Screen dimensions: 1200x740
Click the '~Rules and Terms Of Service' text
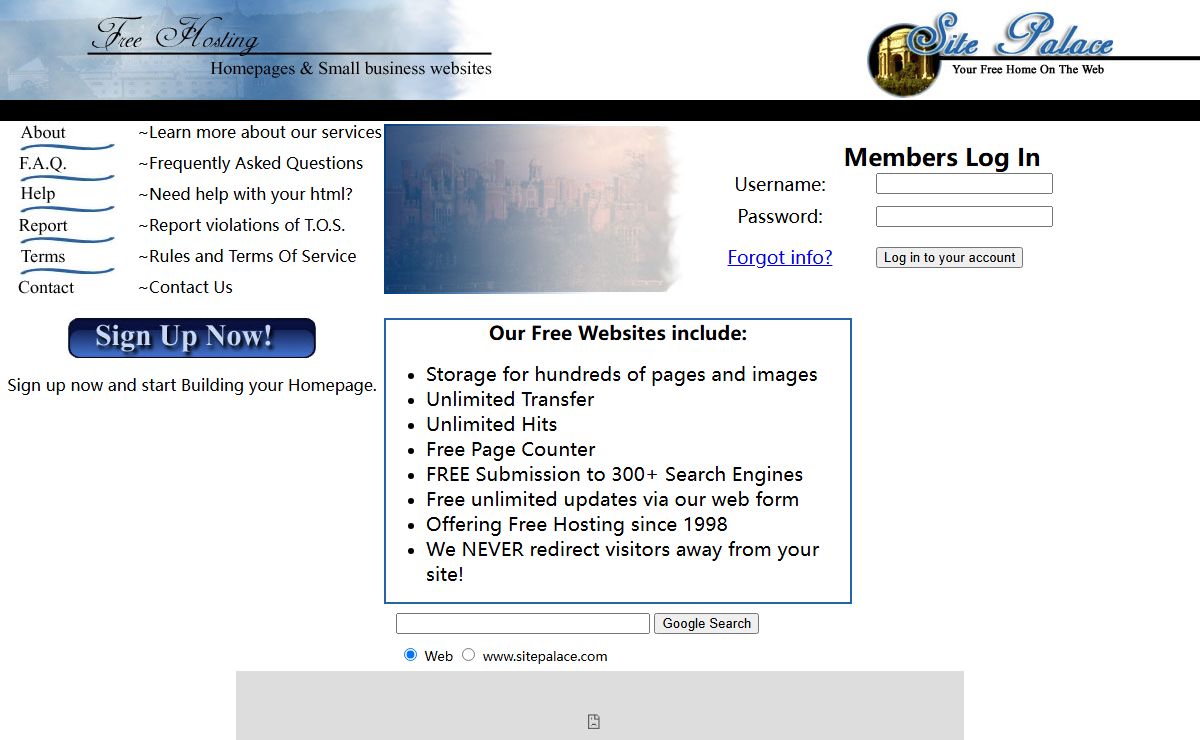click(x=247, y=256)
